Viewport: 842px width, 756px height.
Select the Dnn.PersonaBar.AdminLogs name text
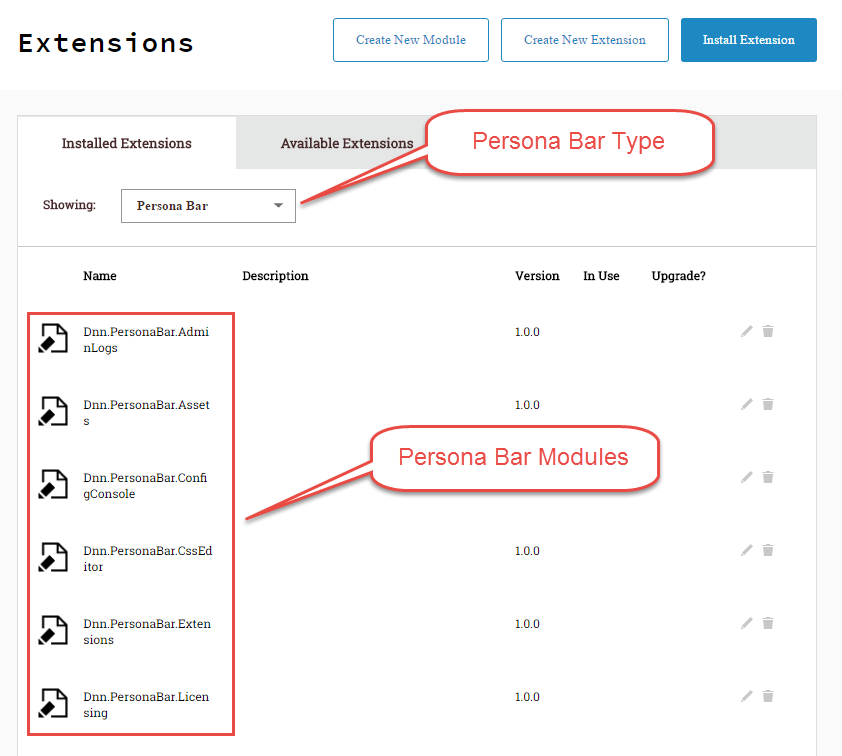(x=146, y=340)
